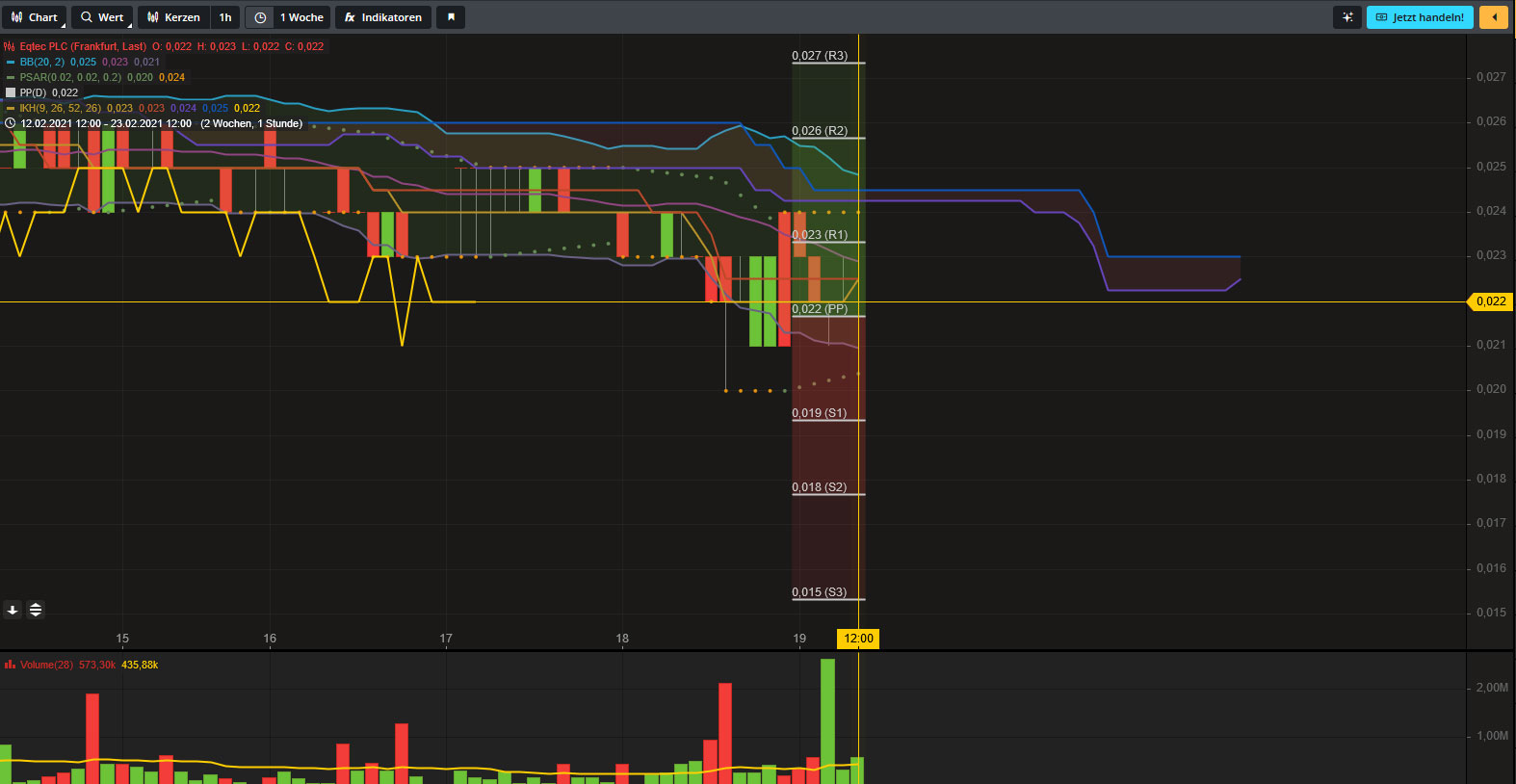Select the 1h interval option
The width and height of the screenshot is (1516, 784).
(x=225, y=17)
